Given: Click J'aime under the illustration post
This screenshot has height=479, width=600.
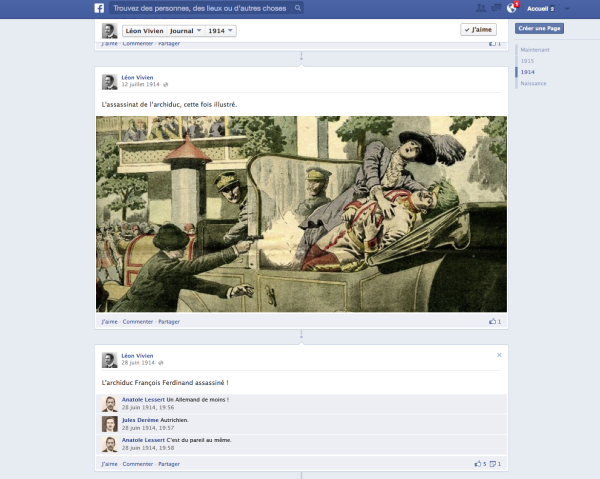Looking at the screenshot, I should coord(109,322).
